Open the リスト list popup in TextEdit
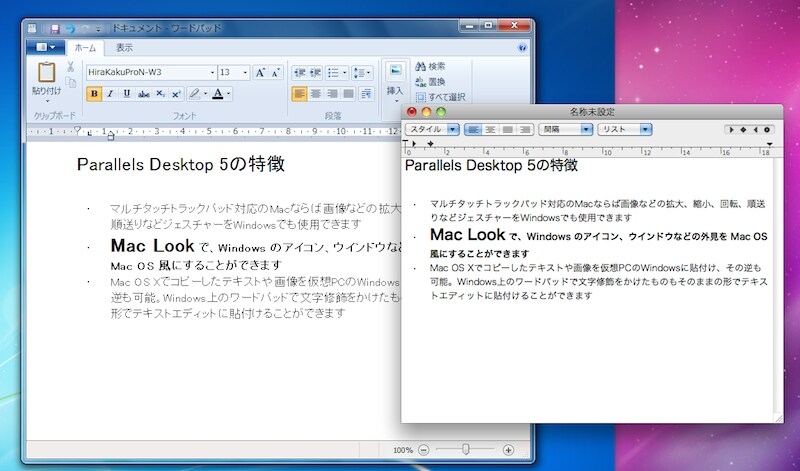Screen dimensions: 800x471 [625, 130]
